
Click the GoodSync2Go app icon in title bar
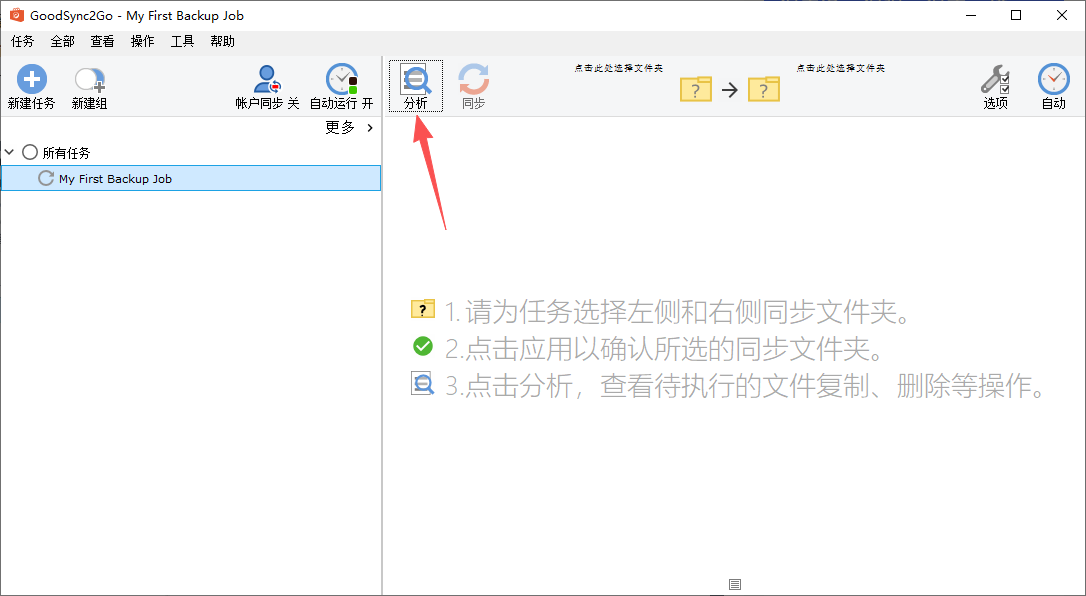[17, 15]
